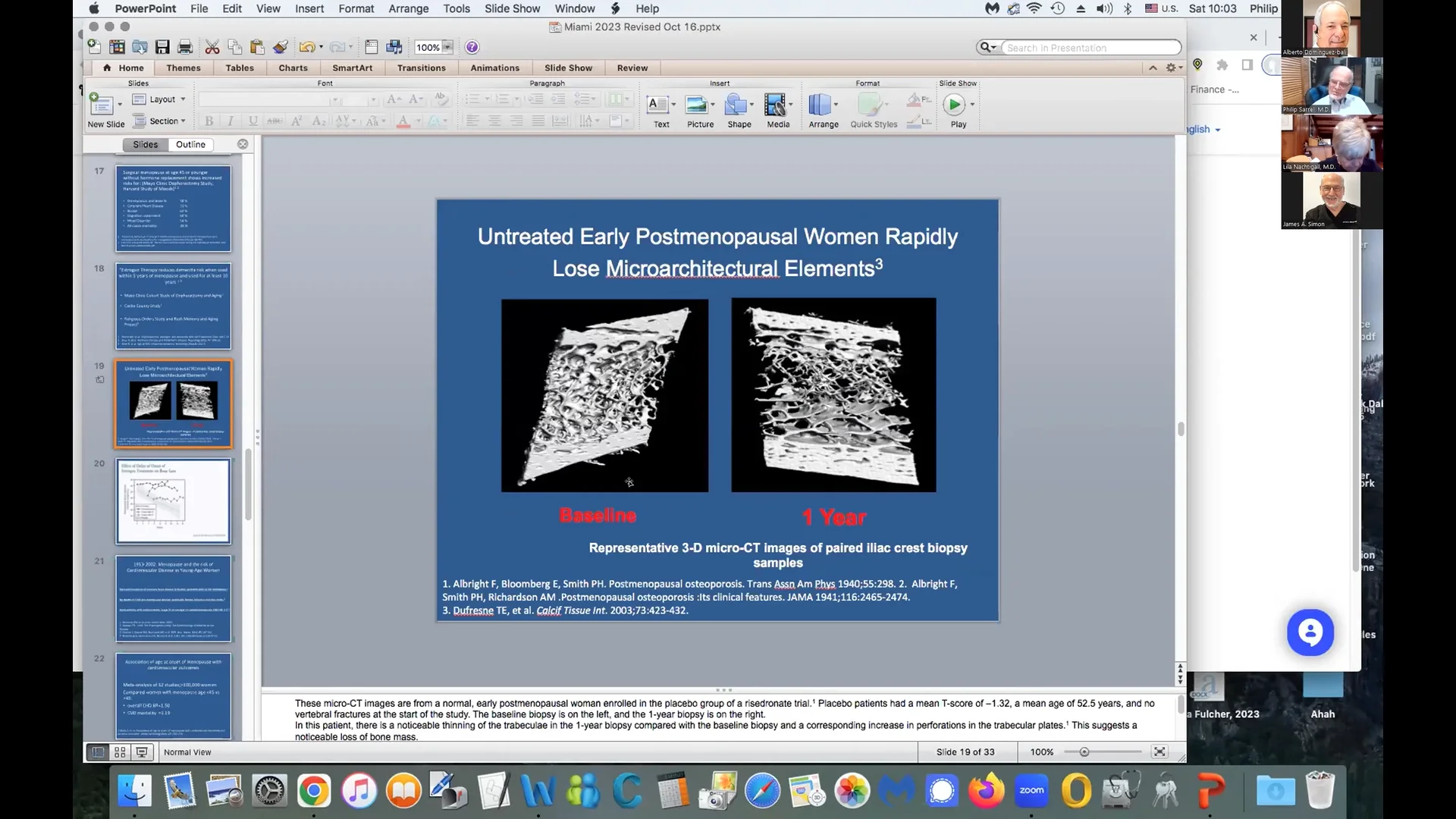
Task: Open the Undo history dropdown arrow
Action: (x=321, y=47)
